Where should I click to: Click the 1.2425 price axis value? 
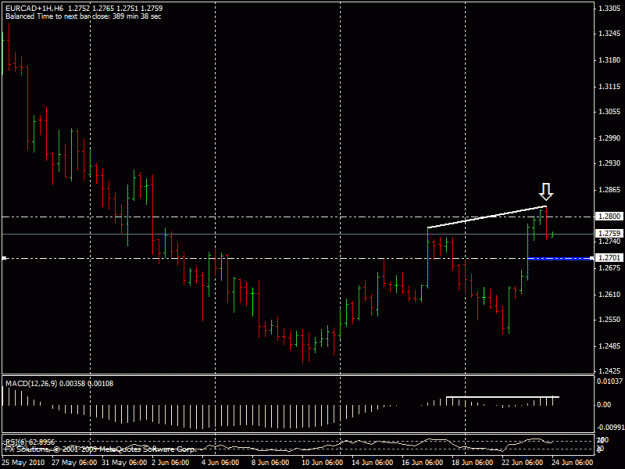609,371
